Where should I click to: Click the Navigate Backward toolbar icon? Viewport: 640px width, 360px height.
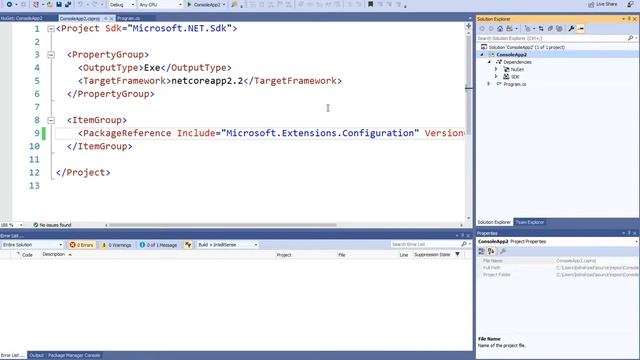point(9,4)
